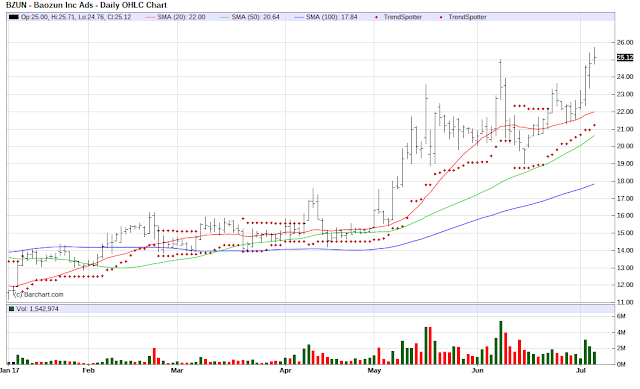Image resolution: width=640 pixels, height=389 pixels.
Task: Click the black OHLC legend swatch
Action: point(13,17)
